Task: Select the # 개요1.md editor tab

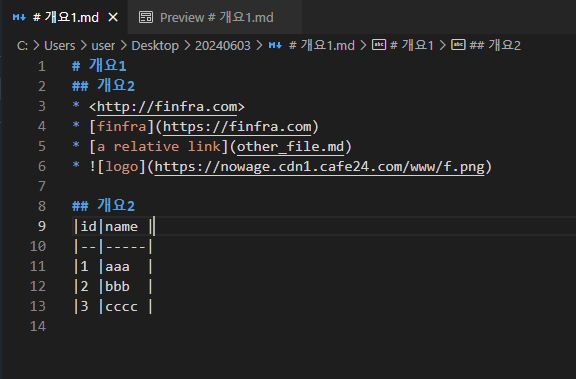Action: tap(64, 17)
